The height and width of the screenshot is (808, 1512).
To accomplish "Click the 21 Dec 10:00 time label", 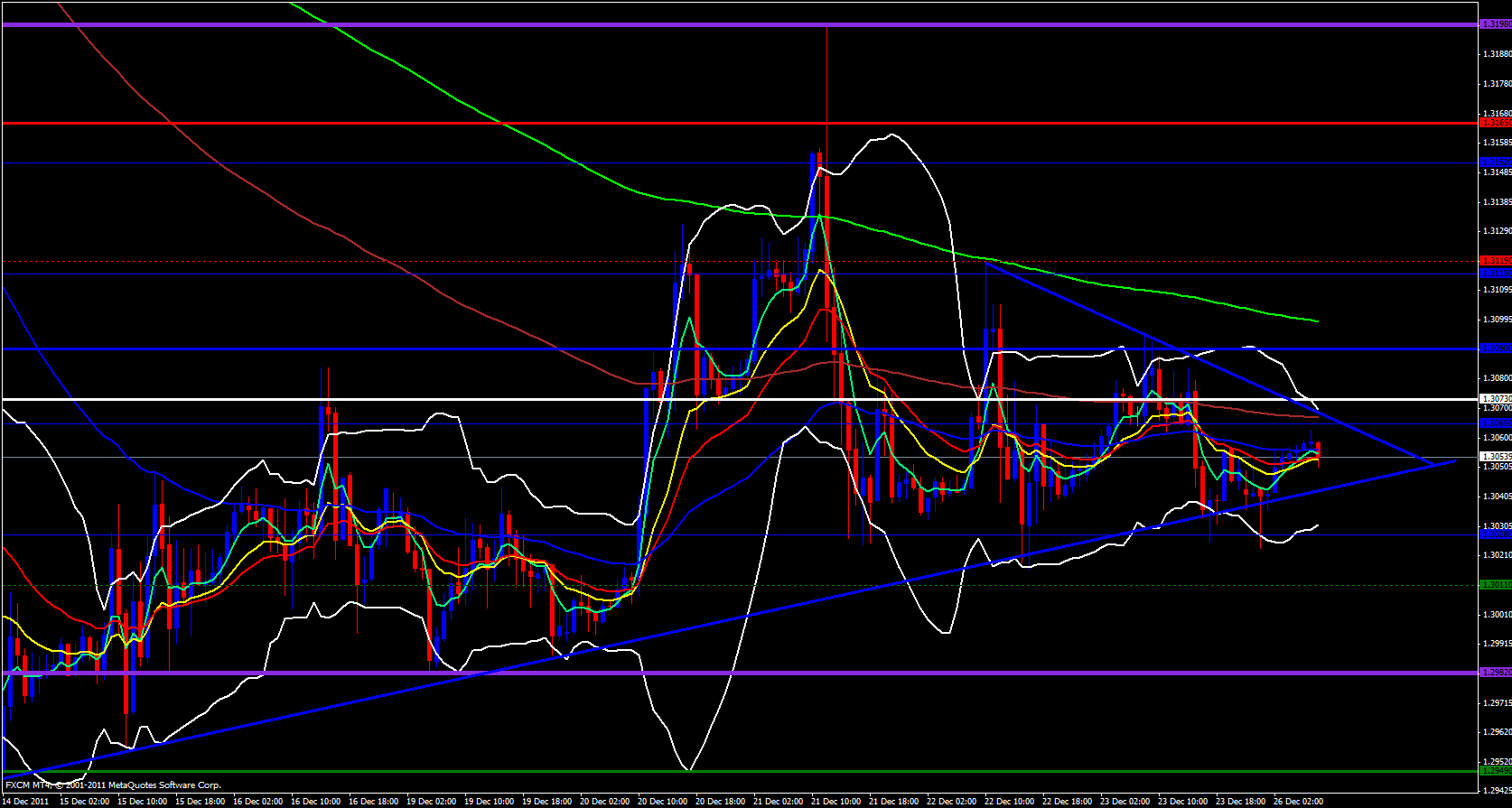I will point(835,801).
